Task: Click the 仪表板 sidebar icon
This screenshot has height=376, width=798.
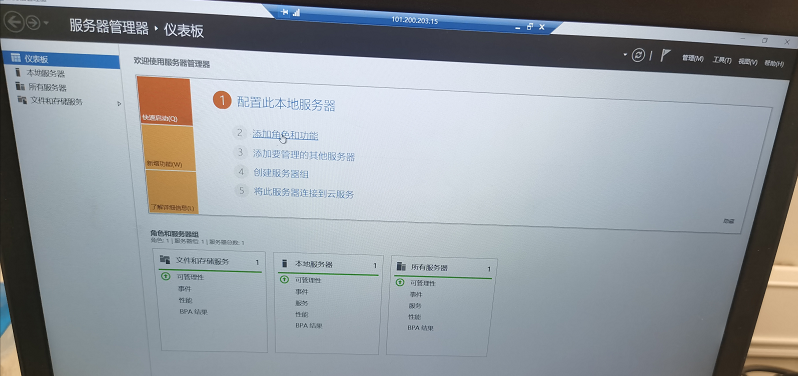Action: pos(16,58)
